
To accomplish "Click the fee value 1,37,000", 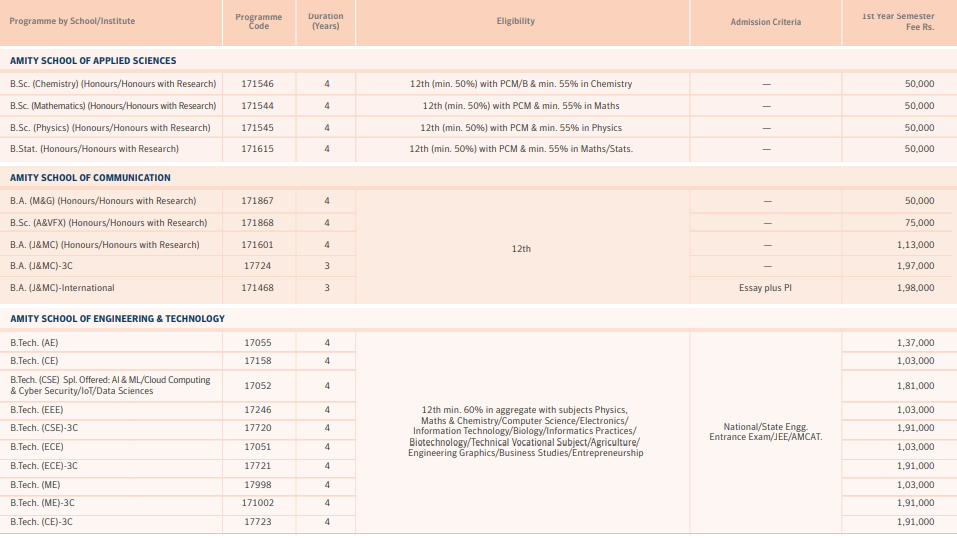I will [x=915, y=343].
